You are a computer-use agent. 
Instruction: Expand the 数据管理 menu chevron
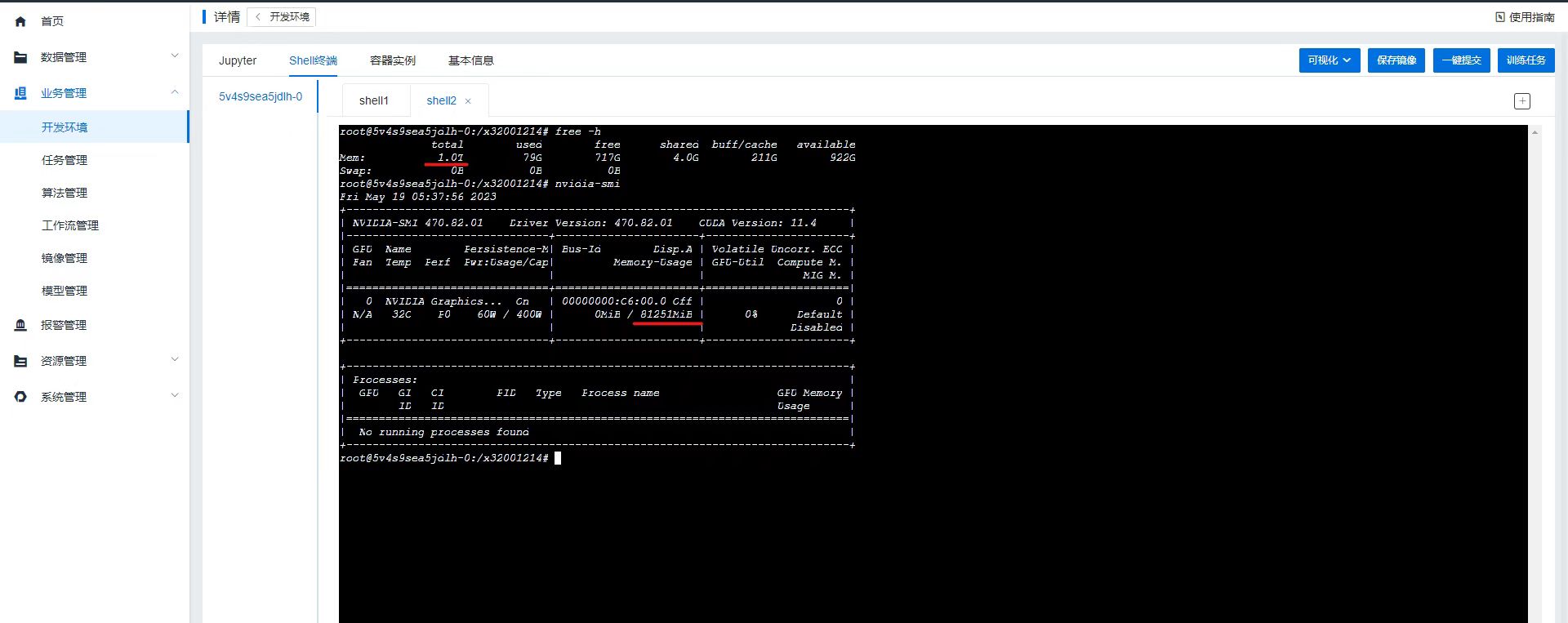click(x=174, y=56)
